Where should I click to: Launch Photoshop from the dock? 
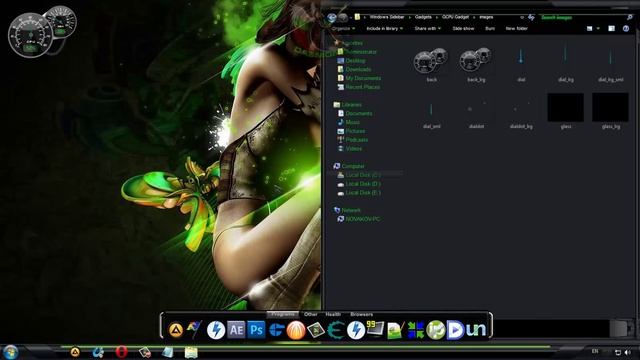click(x=256, y=330)
